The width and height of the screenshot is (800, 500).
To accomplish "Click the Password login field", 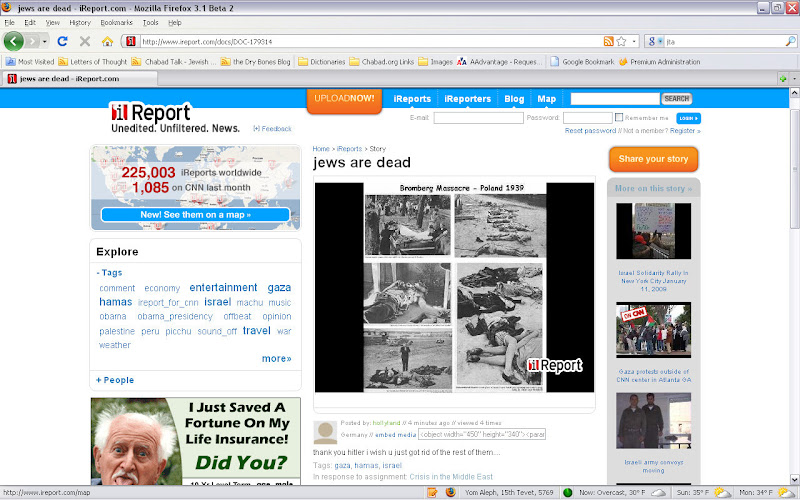I will pos(588,118).
